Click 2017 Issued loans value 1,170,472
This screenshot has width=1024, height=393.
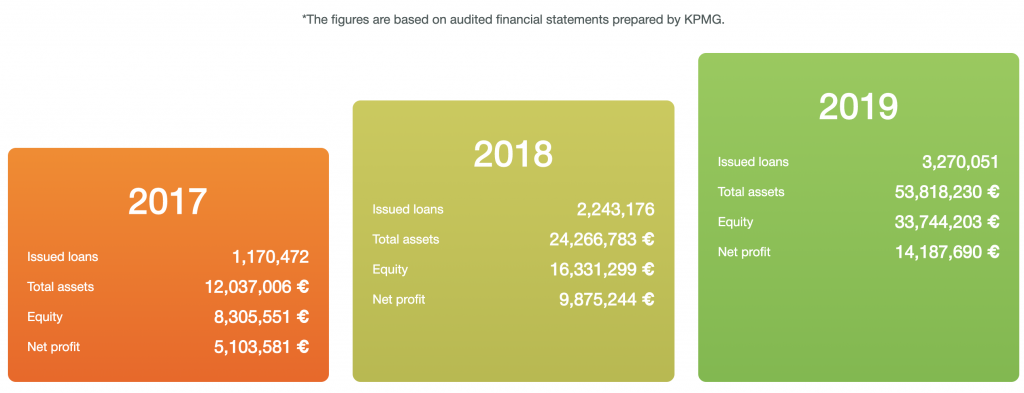[x=270, y=257]
